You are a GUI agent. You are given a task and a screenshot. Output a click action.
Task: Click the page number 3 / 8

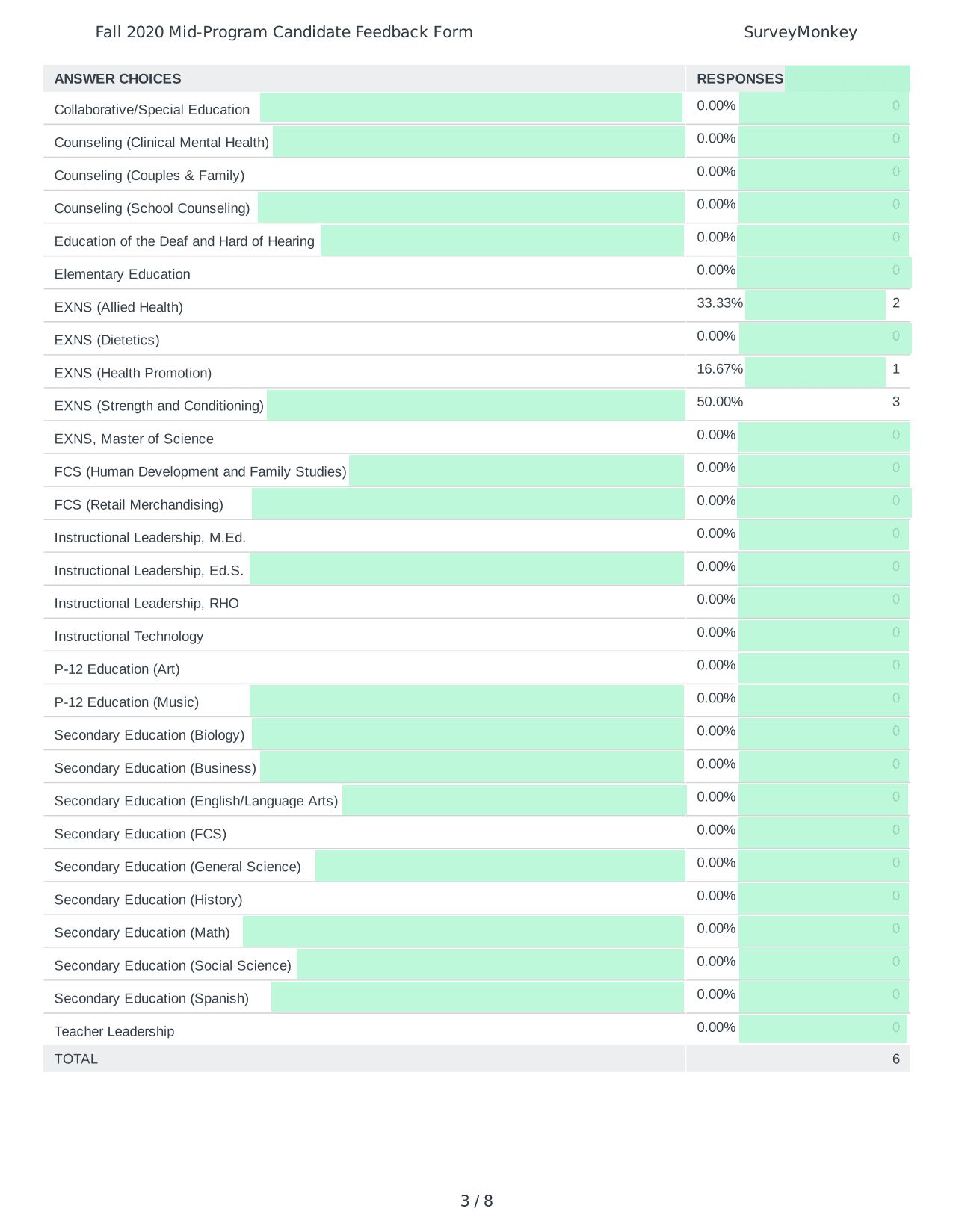(x=477, y=1201)
